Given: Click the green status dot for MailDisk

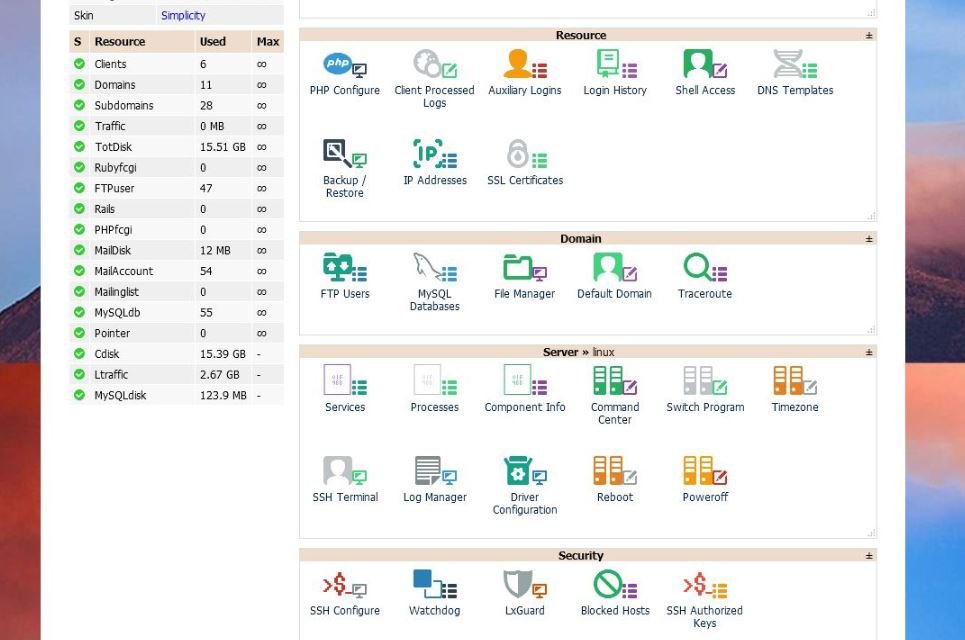Looking at the screenshot, I should [x=79, y=250].
